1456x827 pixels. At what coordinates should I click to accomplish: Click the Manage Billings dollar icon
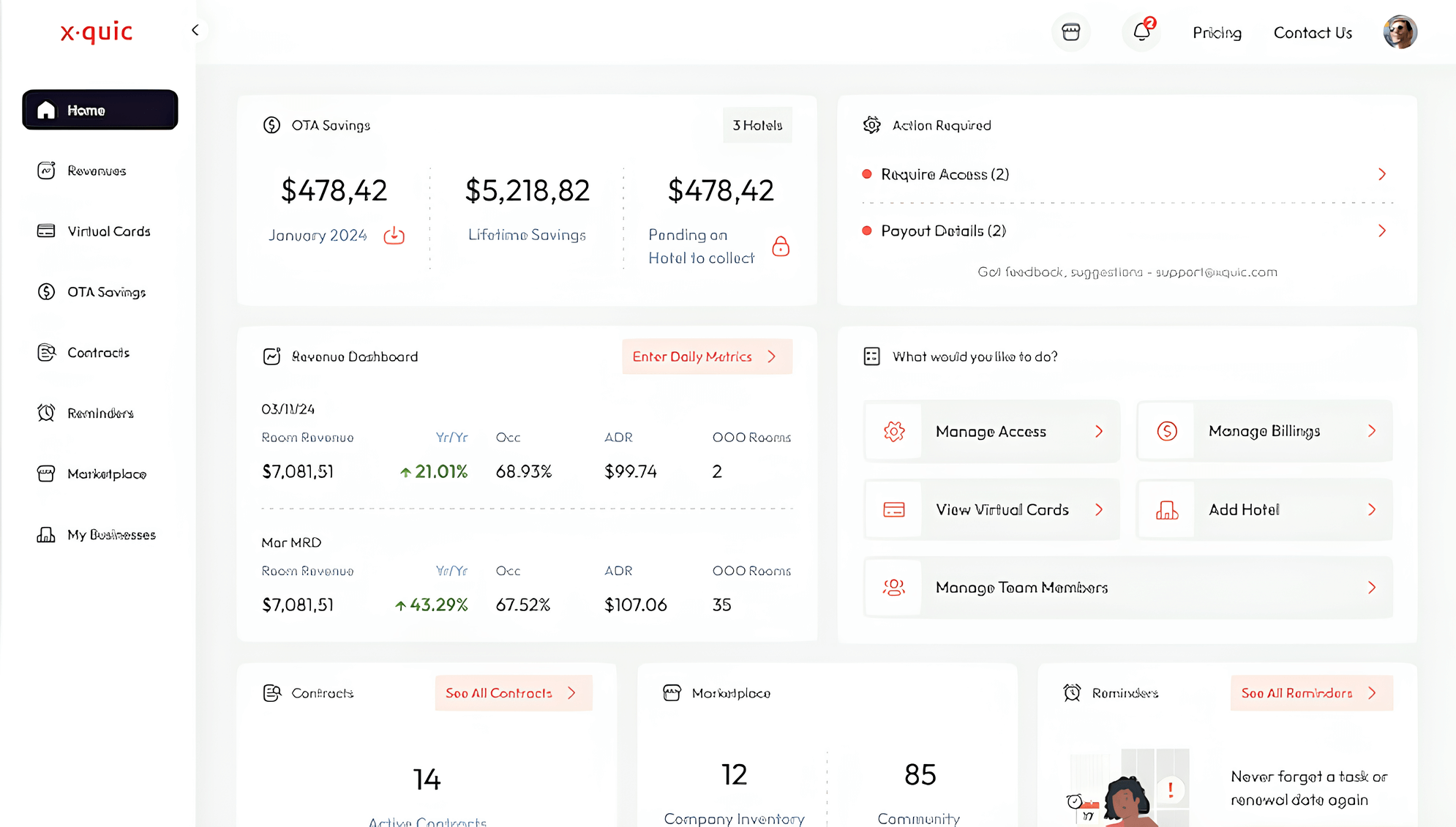point(1167,431)
